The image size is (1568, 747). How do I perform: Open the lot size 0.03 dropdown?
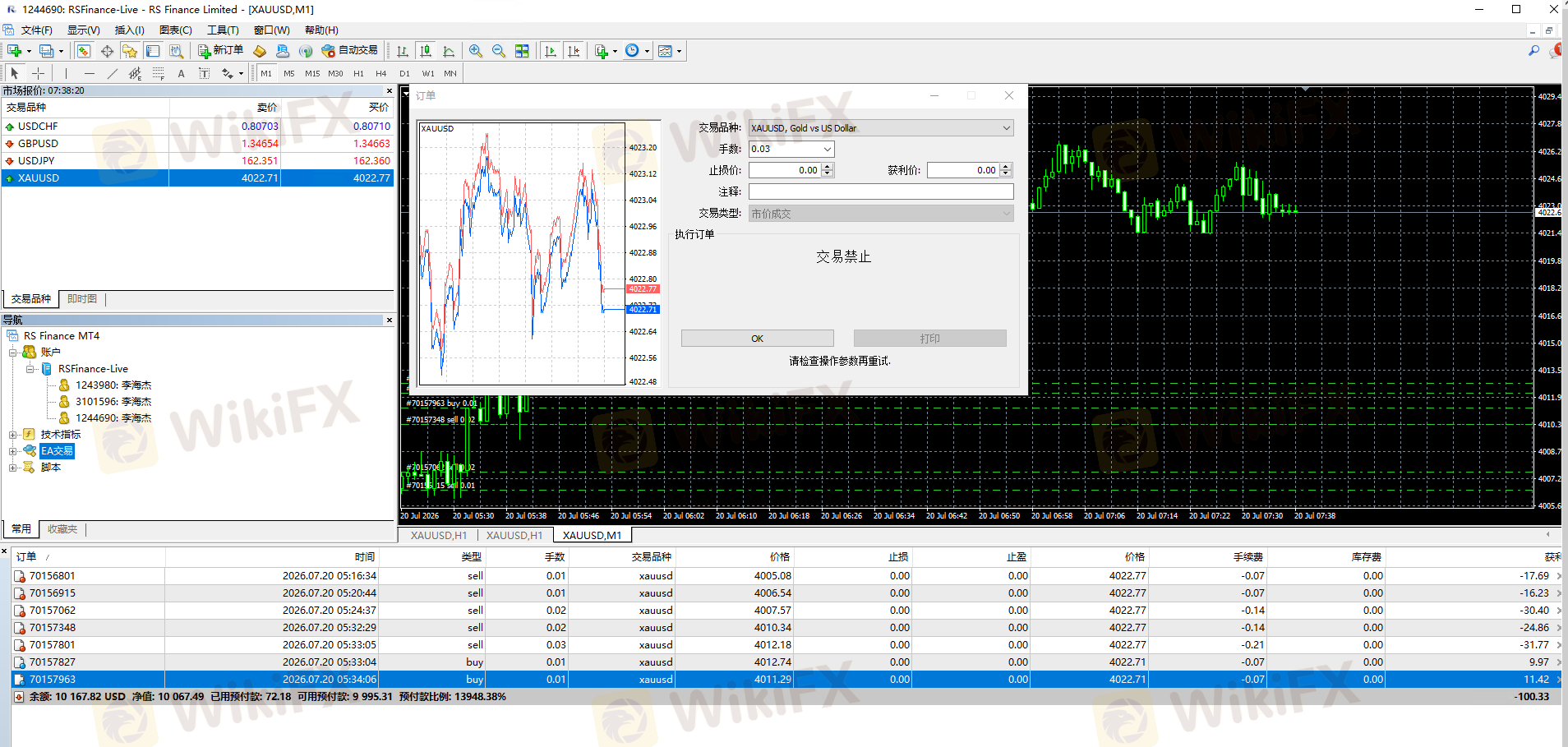point(827,149)
